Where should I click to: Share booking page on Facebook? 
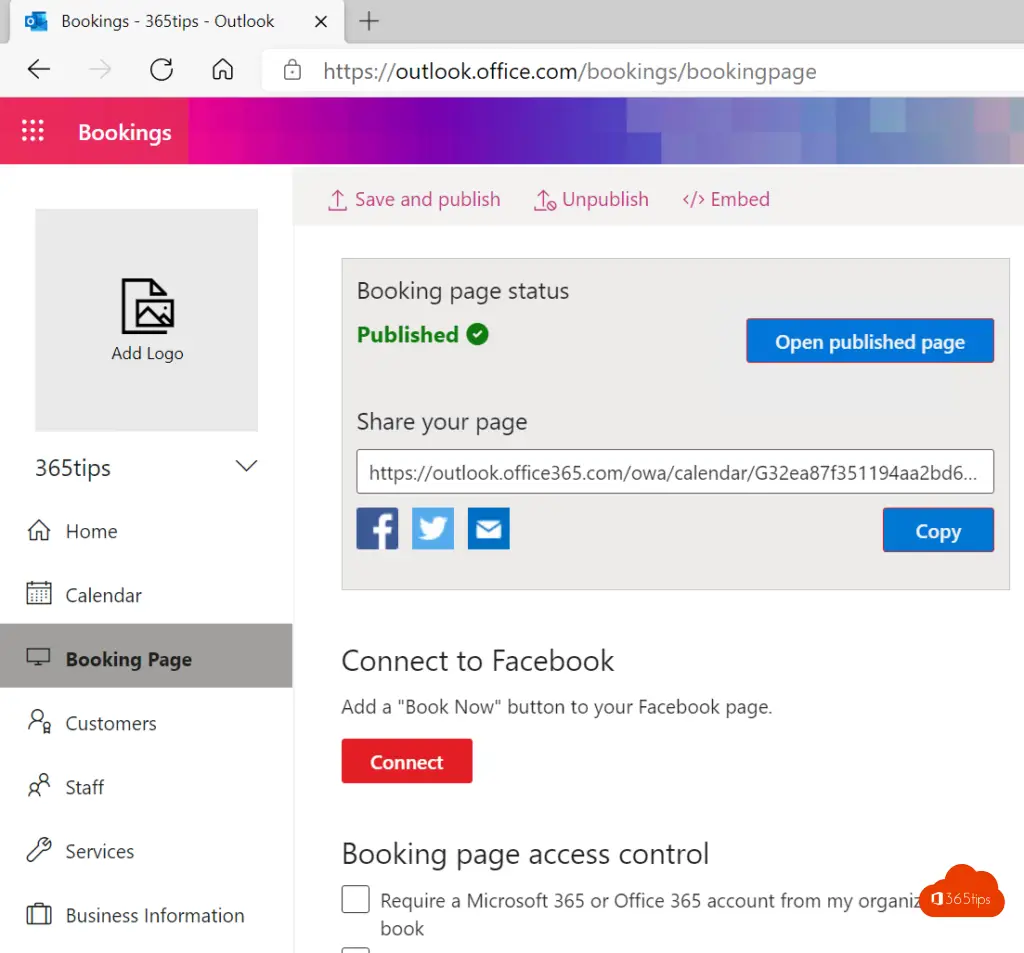(377, 528)
